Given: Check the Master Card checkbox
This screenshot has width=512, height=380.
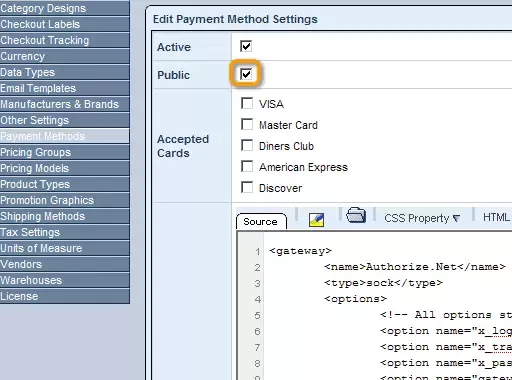Looking at the screenshot, I should click(x=247, y=124).
